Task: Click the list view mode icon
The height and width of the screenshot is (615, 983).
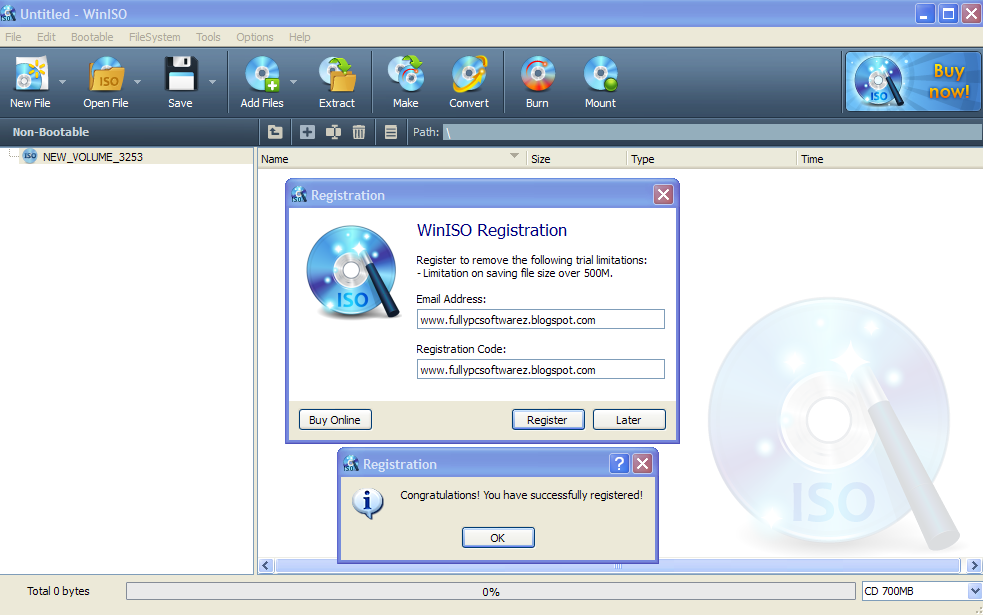Action: pyautogui.click(x=391, y=132)
